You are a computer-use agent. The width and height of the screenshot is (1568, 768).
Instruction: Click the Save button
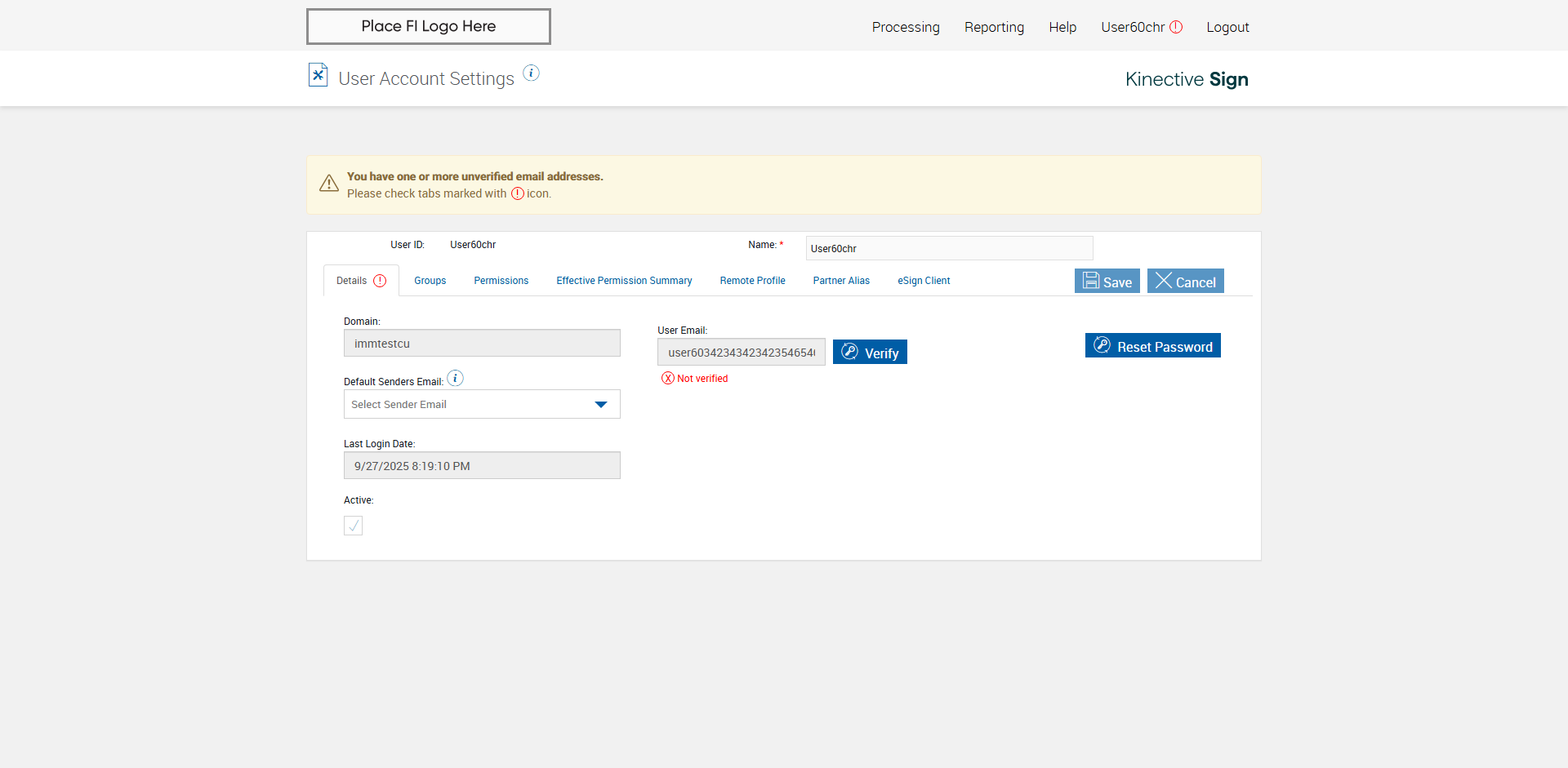click(x=1107, y=281)
